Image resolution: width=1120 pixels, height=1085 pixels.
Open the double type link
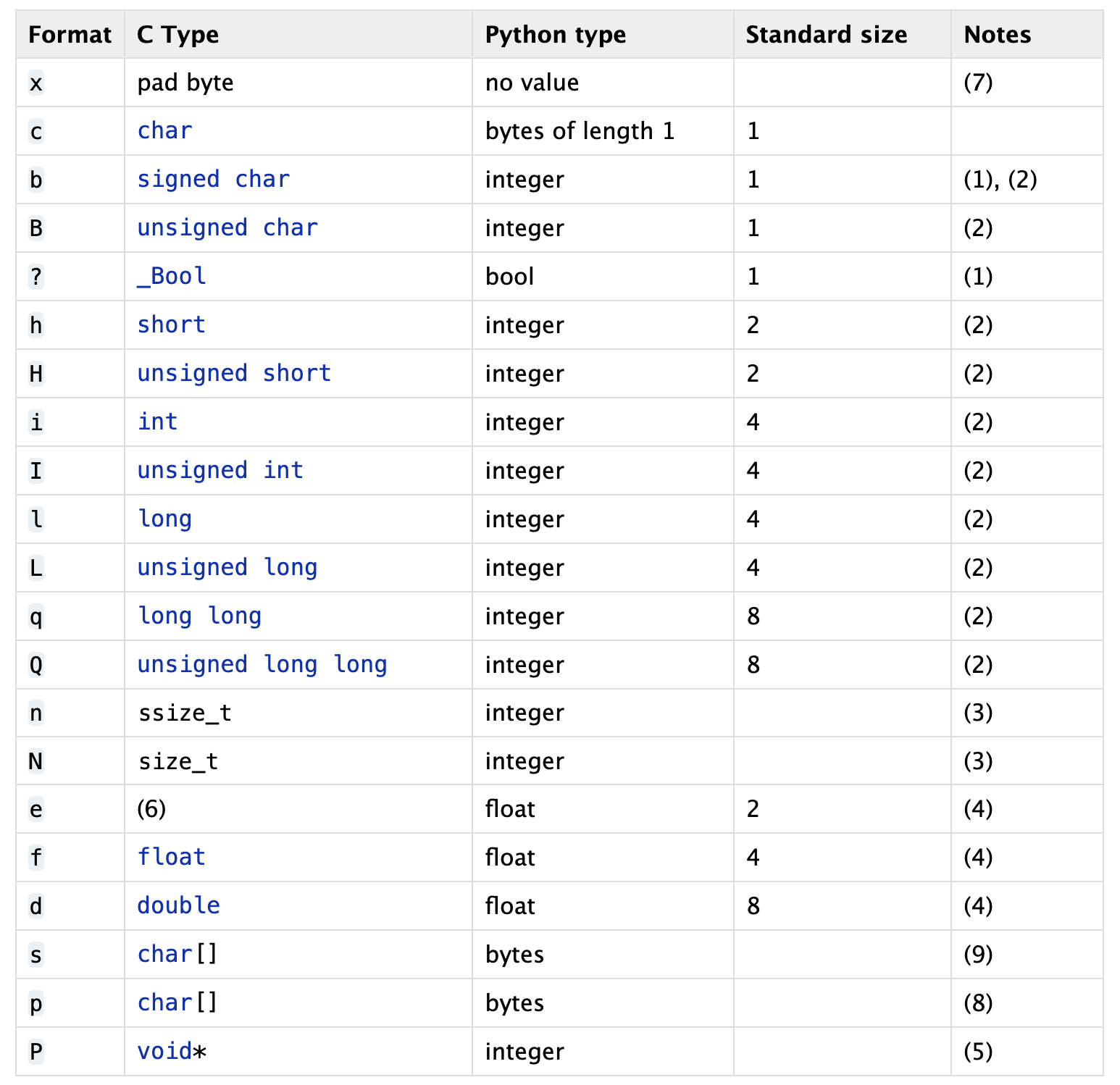pyautogui.click(x=179, y=906)
